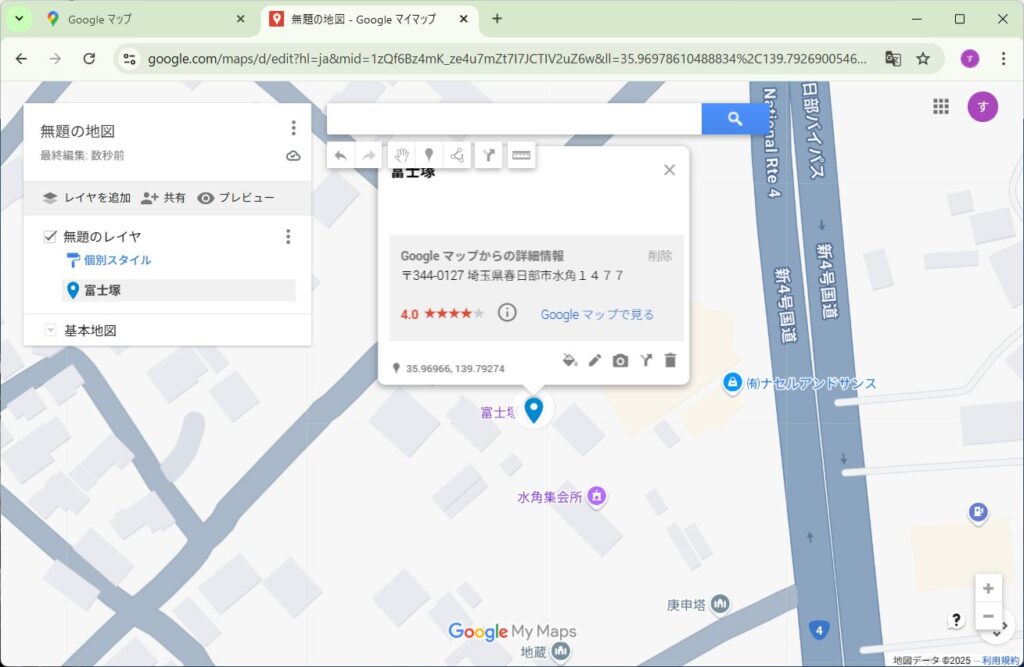The width and height of the screenshot is (1024, 667).
Task: Click the add photo camera icon
Action: pos(620,361)
